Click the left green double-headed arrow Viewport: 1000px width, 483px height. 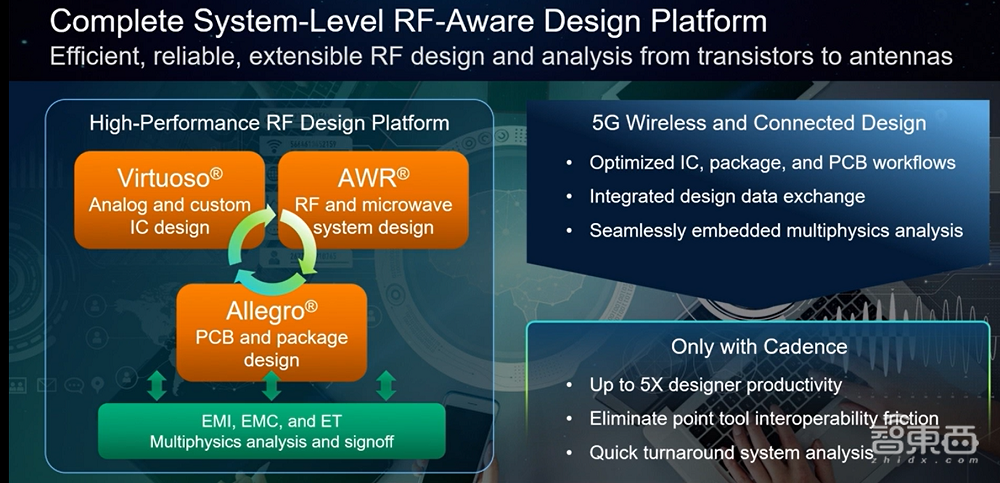pos(156,386)
